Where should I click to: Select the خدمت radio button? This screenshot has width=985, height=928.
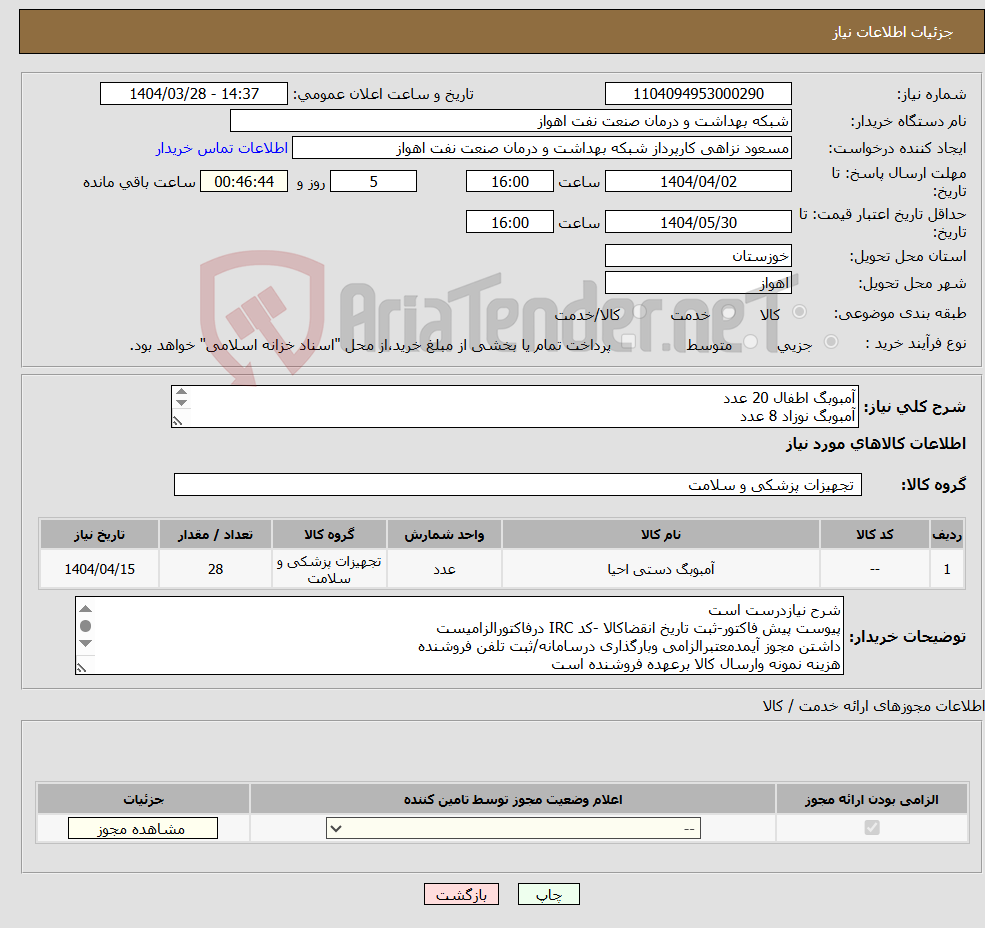click(729, 312)
